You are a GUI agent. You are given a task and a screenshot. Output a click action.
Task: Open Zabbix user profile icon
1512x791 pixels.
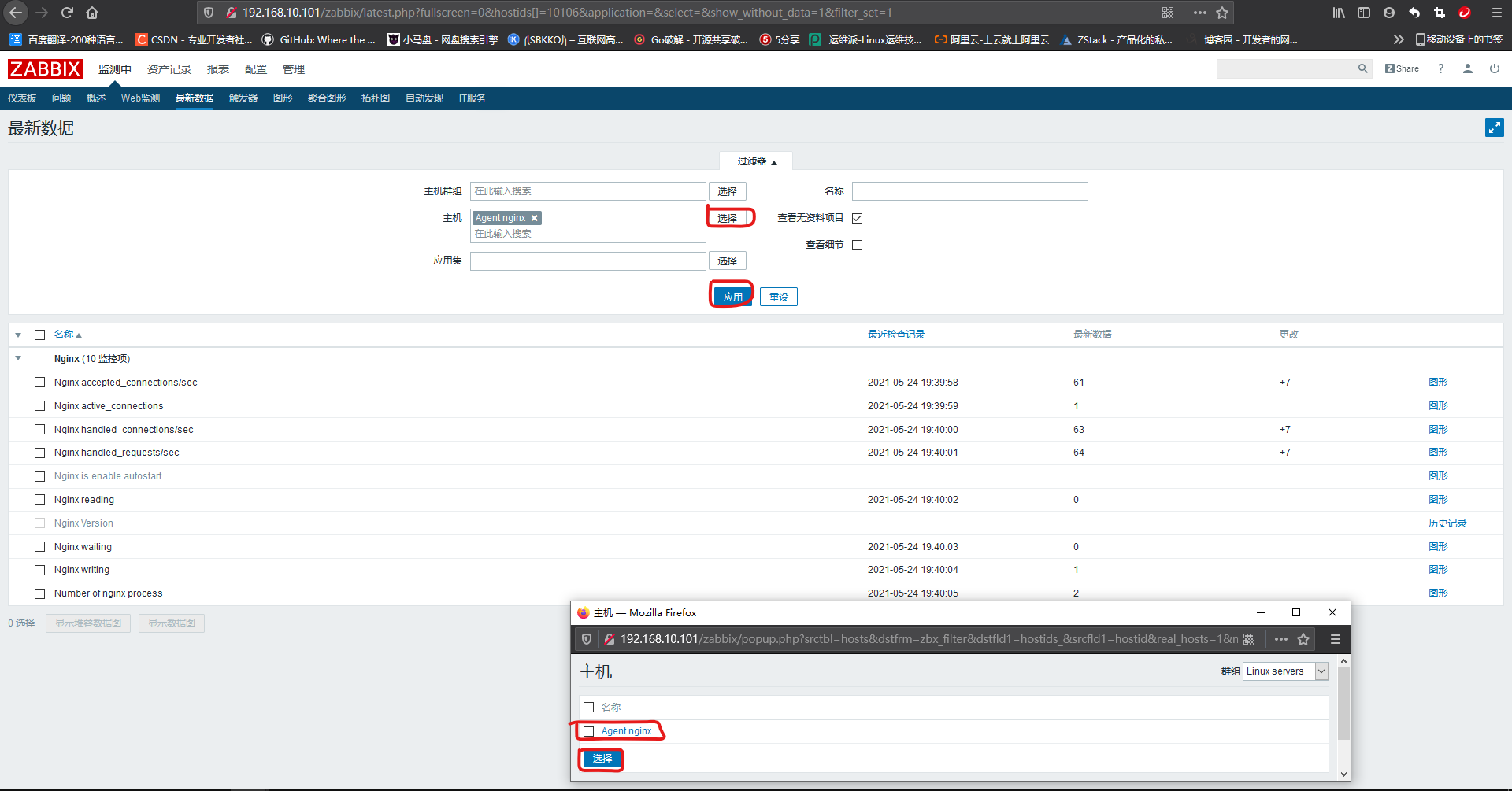point(1468,68)
